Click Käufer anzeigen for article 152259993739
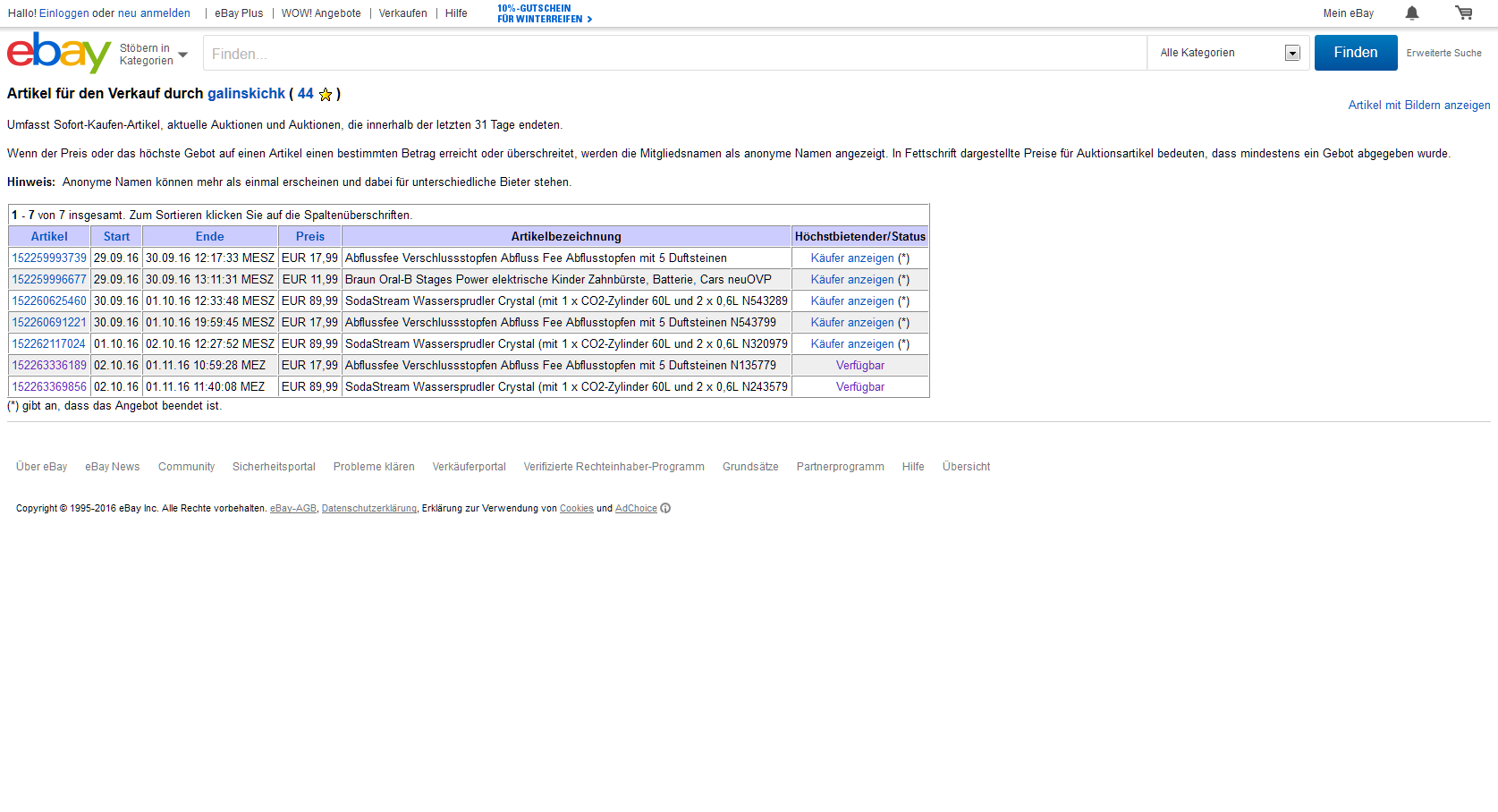 click(x=852, y=258)
